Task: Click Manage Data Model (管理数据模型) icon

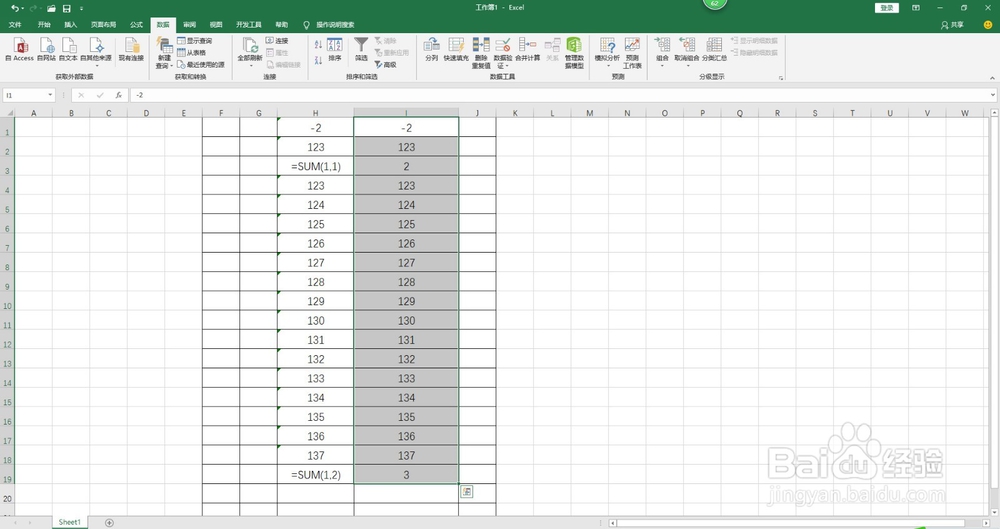Action: point(574,52)
